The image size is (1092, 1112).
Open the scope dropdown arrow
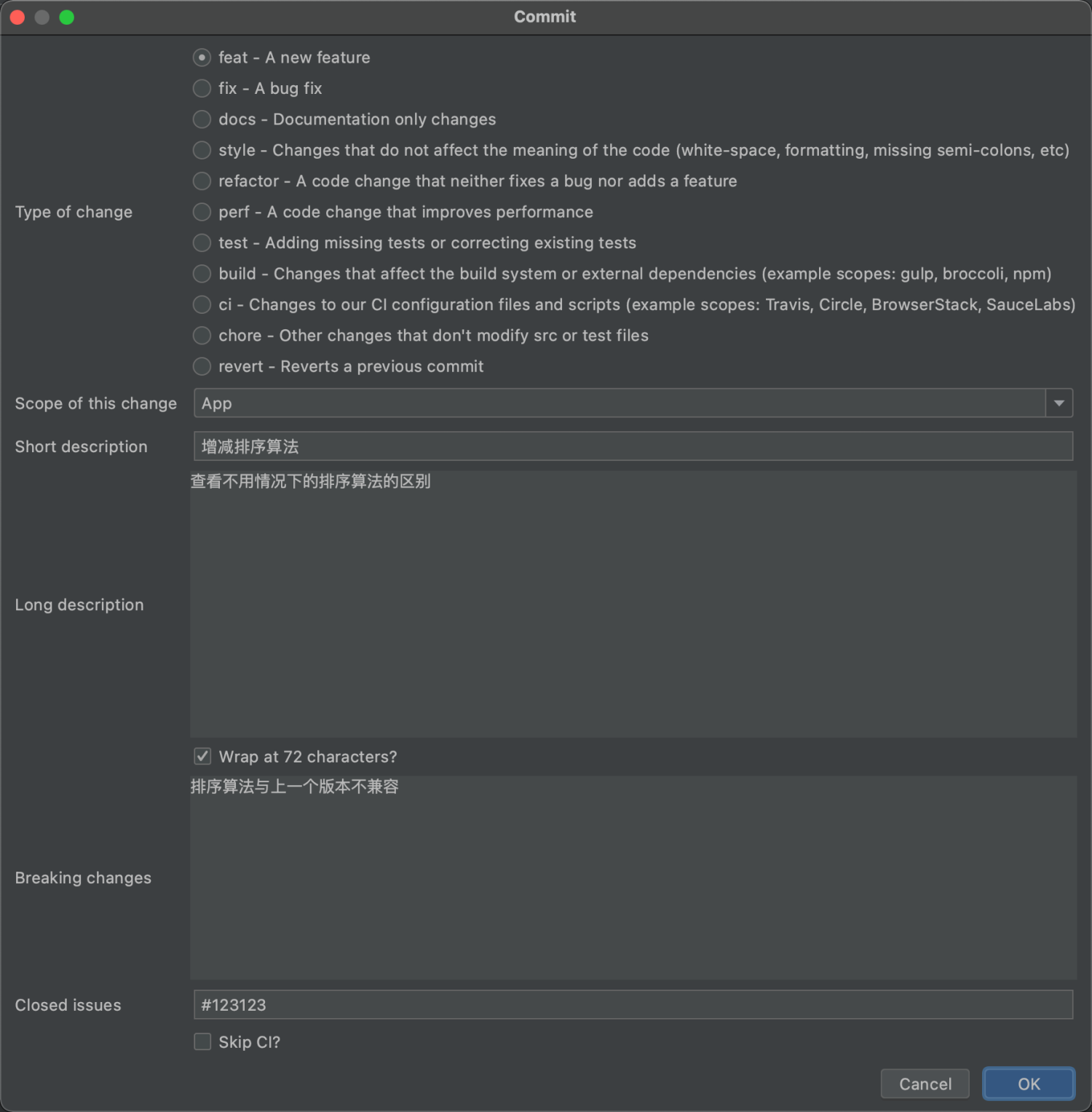click(x=1059, y=403)
